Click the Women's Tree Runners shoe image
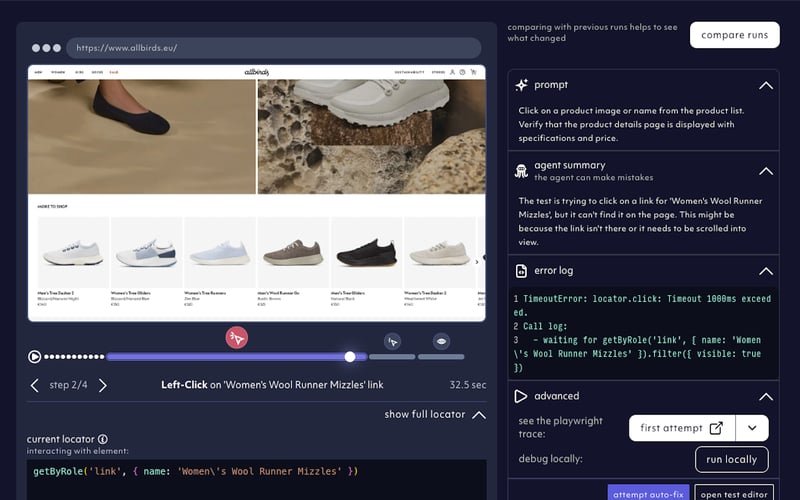 pyautogui.click(x=220, y=253)
